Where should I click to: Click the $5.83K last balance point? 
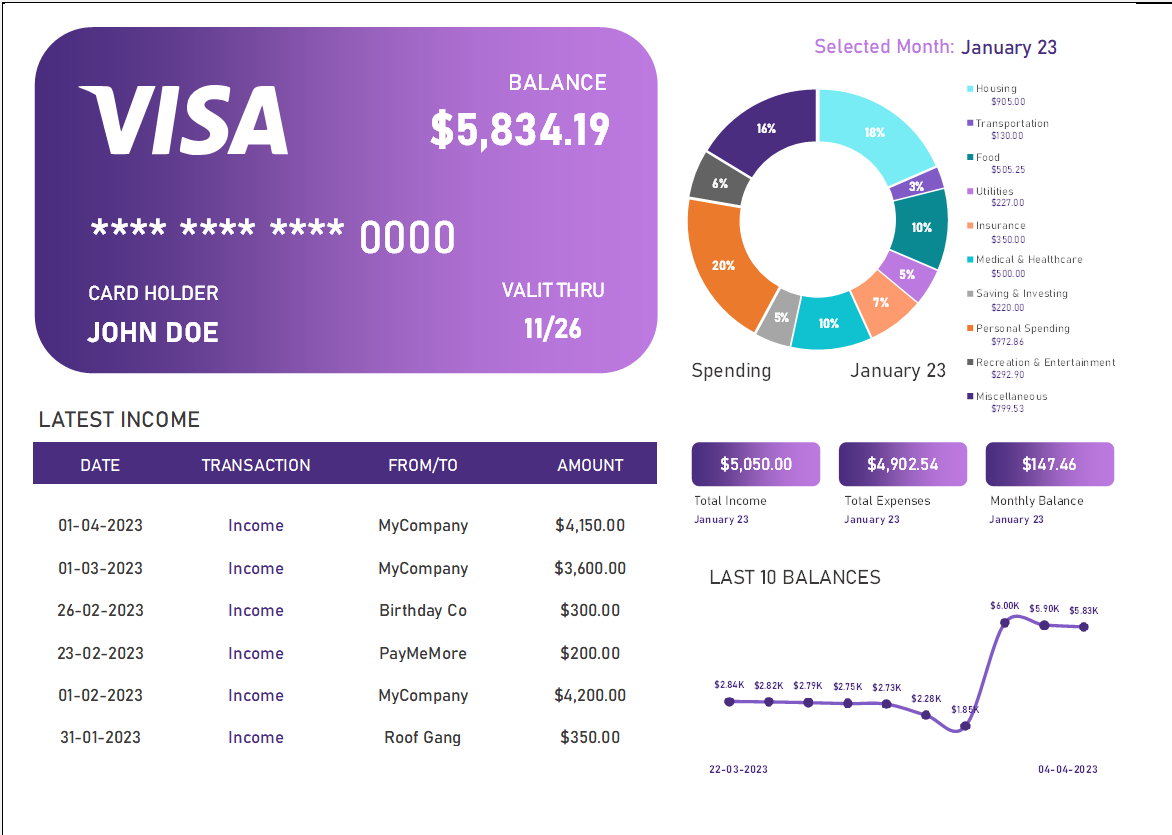pos(1084,626)
